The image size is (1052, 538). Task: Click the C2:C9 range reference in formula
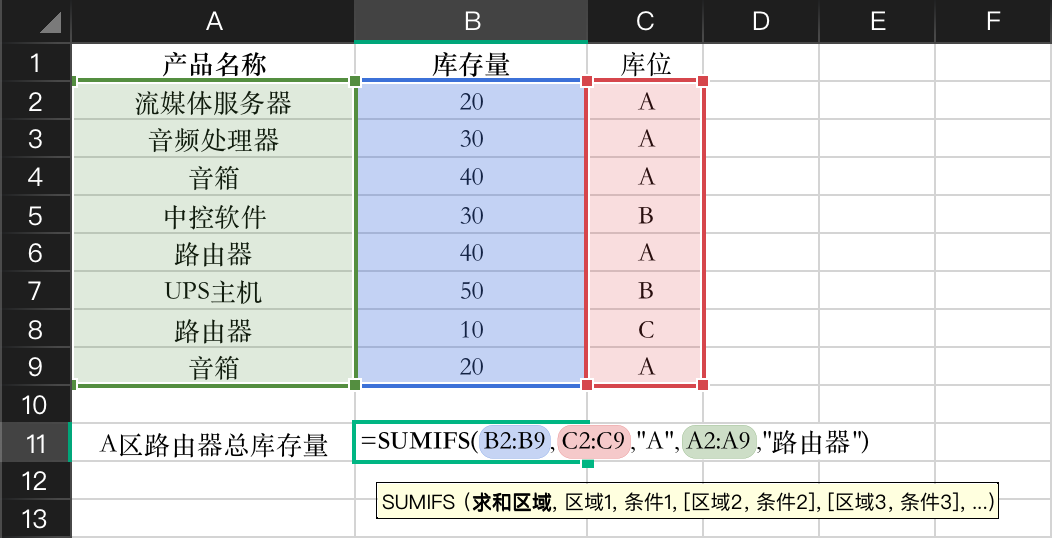pos(594,441)
